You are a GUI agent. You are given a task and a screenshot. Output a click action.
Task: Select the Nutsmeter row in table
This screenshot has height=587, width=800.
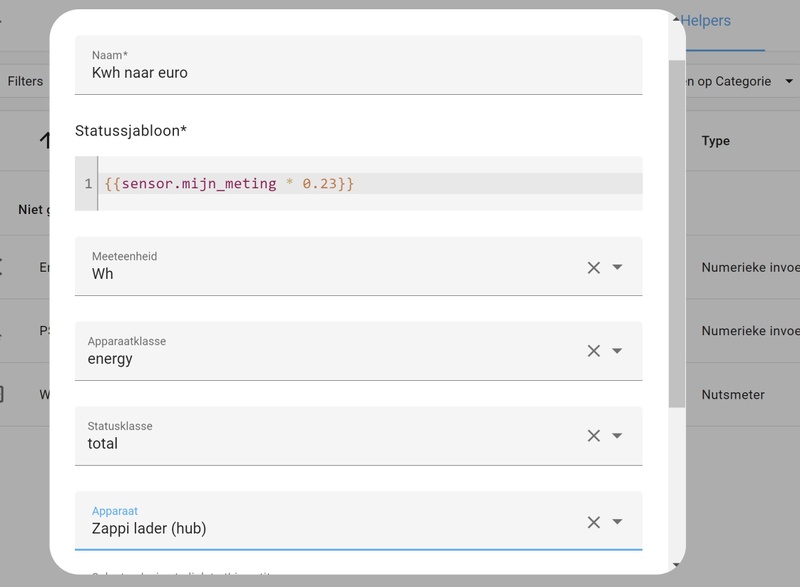pos(733,394)
